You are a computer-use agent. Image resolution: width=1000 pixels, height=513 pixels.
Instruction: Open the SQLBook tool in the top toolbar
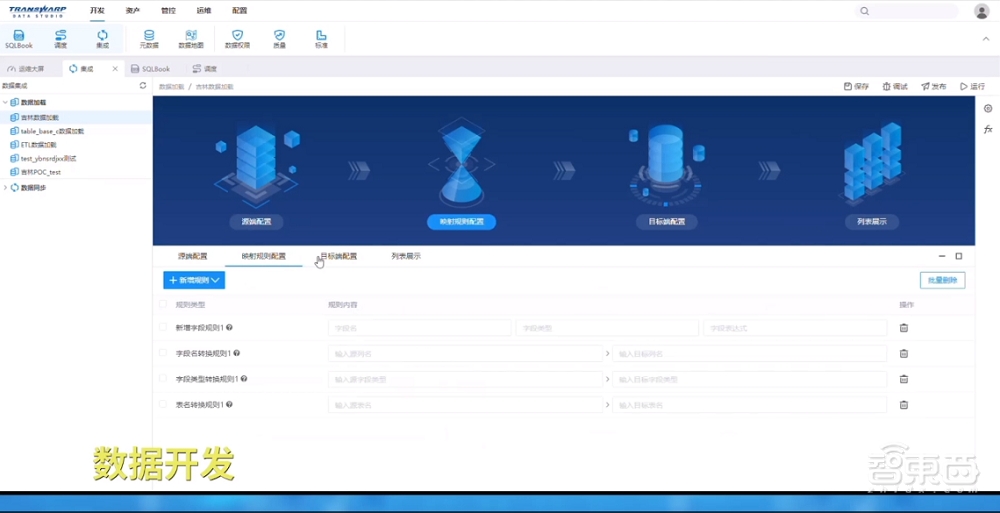click(x=18, y=39)
